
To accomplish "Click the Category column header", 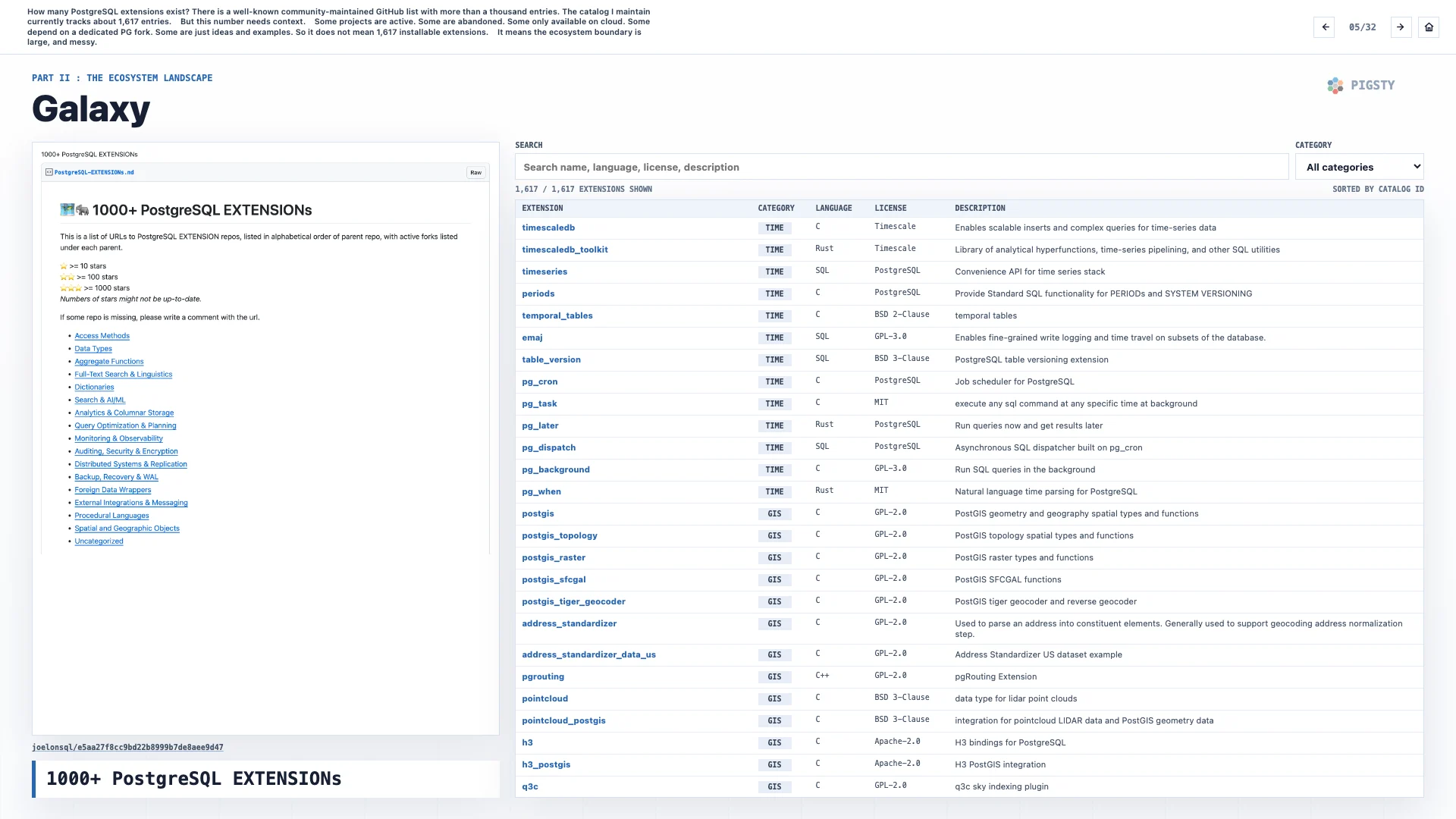I will pos(777,209).
